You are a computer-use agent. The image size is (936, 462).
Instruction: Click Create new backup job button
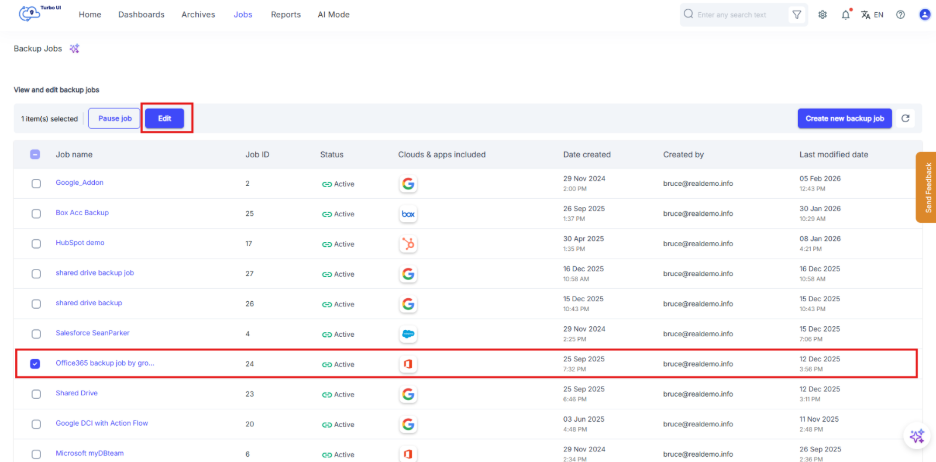click(x=844, y=118)
